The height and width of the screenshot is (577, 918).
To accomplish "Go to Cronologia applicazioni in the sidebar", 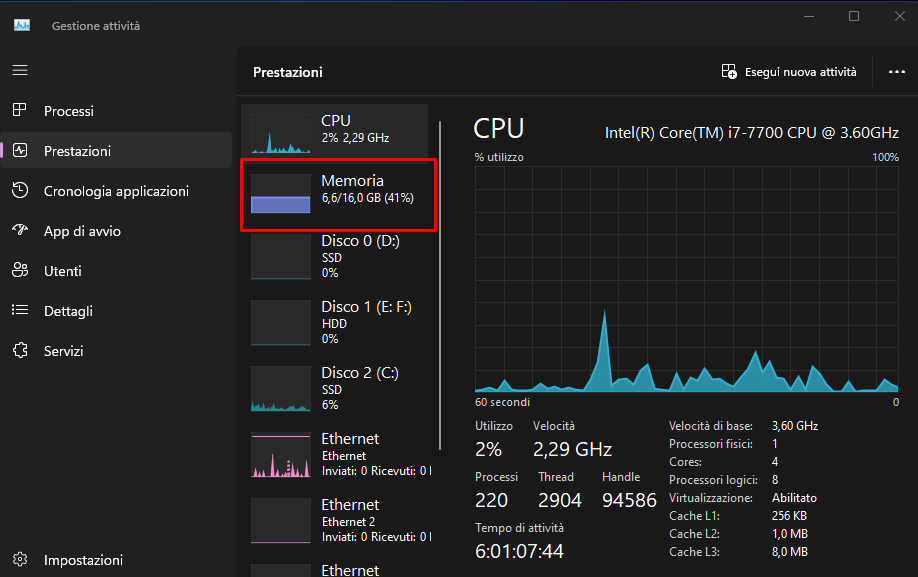I will coord(116,191).
